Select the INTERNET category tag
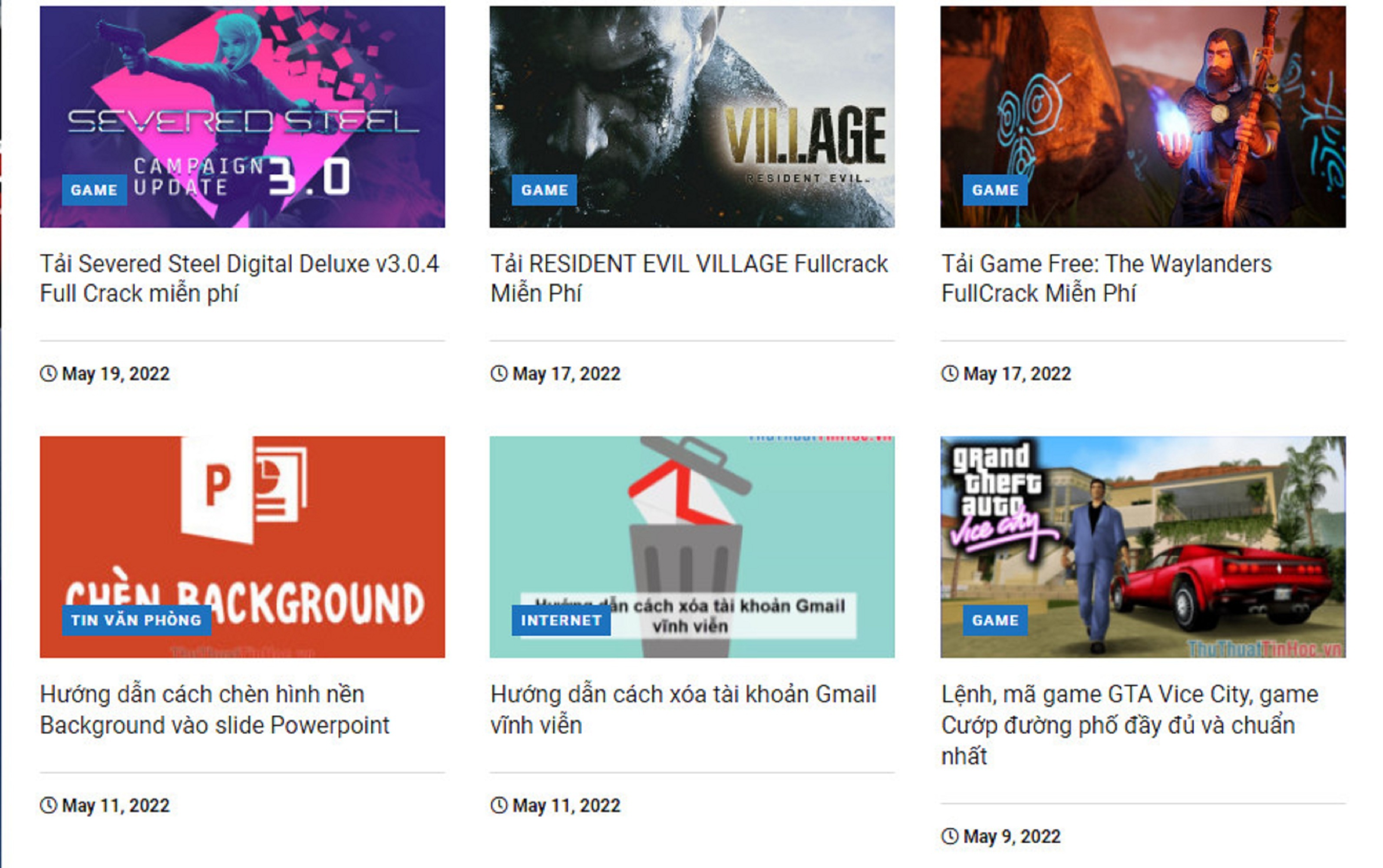 coord(561,620)
